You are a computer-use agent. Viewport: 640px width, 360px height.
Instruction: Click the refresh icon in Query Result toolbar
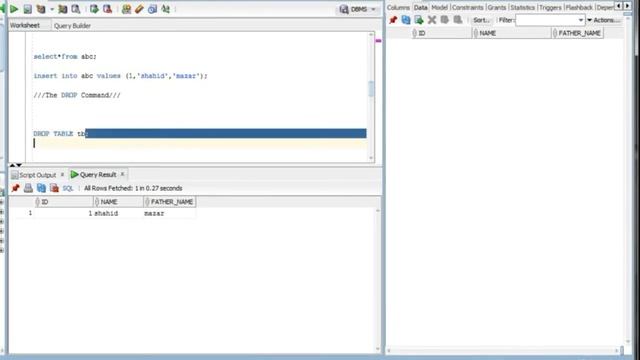pyautogui.click(x=41, y=188)
